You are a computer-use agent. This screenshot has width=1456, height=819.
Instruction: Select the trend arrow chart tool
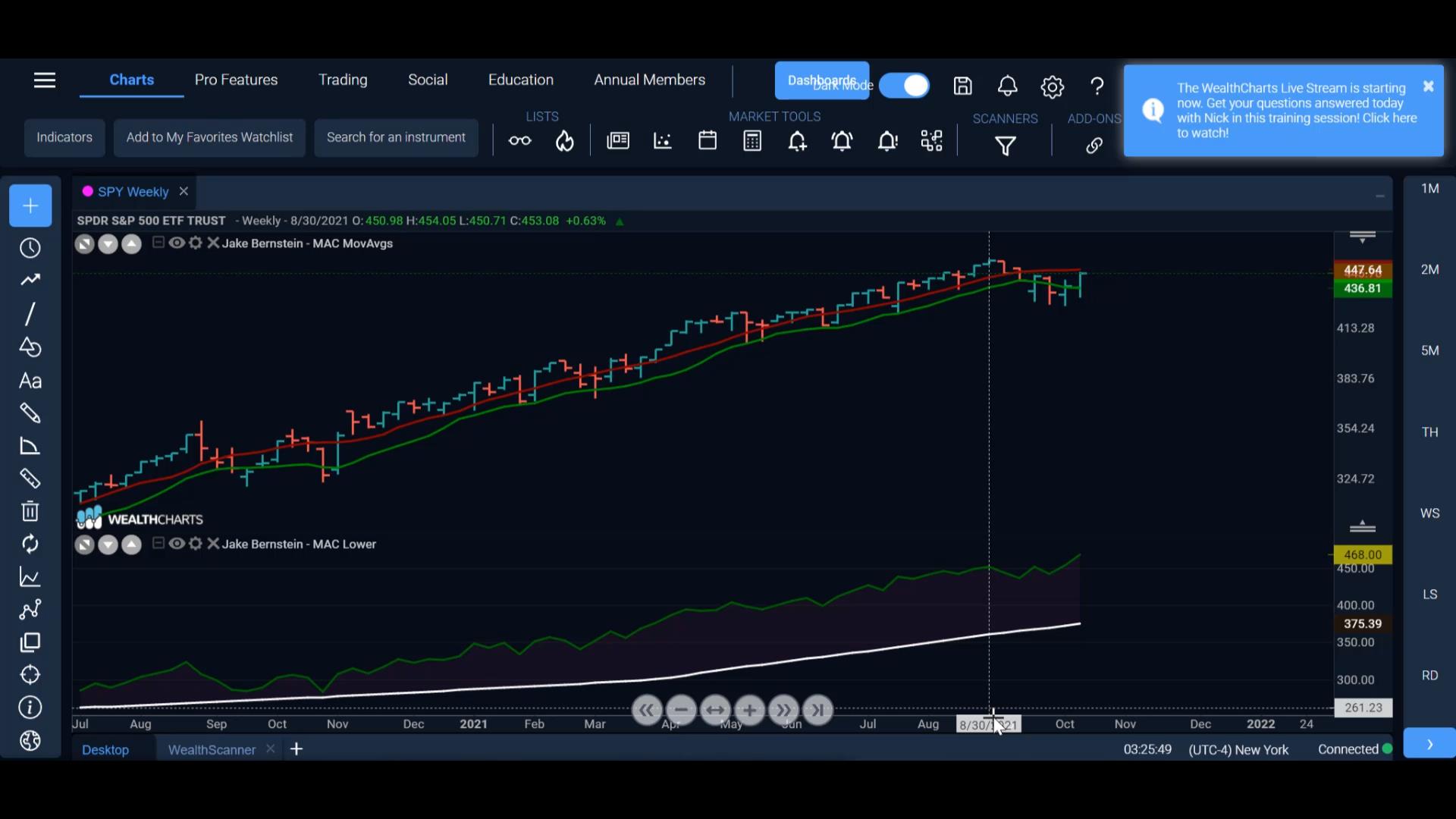pos(30,280)
